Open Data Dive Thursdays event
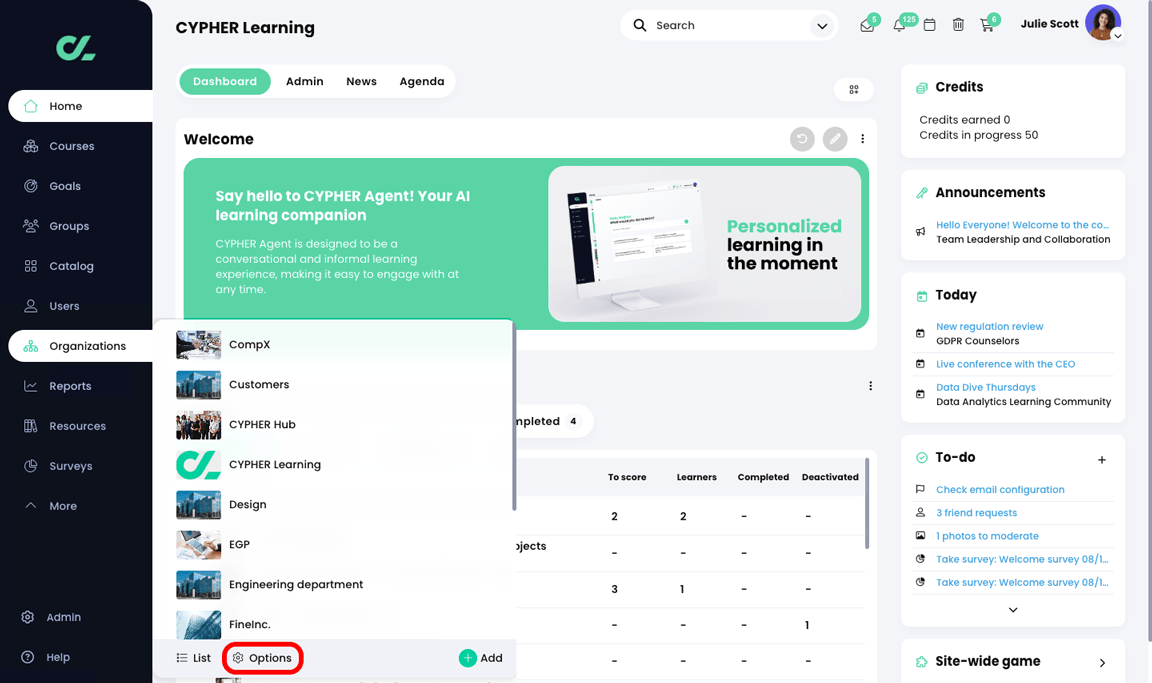 tap(985, 387)
